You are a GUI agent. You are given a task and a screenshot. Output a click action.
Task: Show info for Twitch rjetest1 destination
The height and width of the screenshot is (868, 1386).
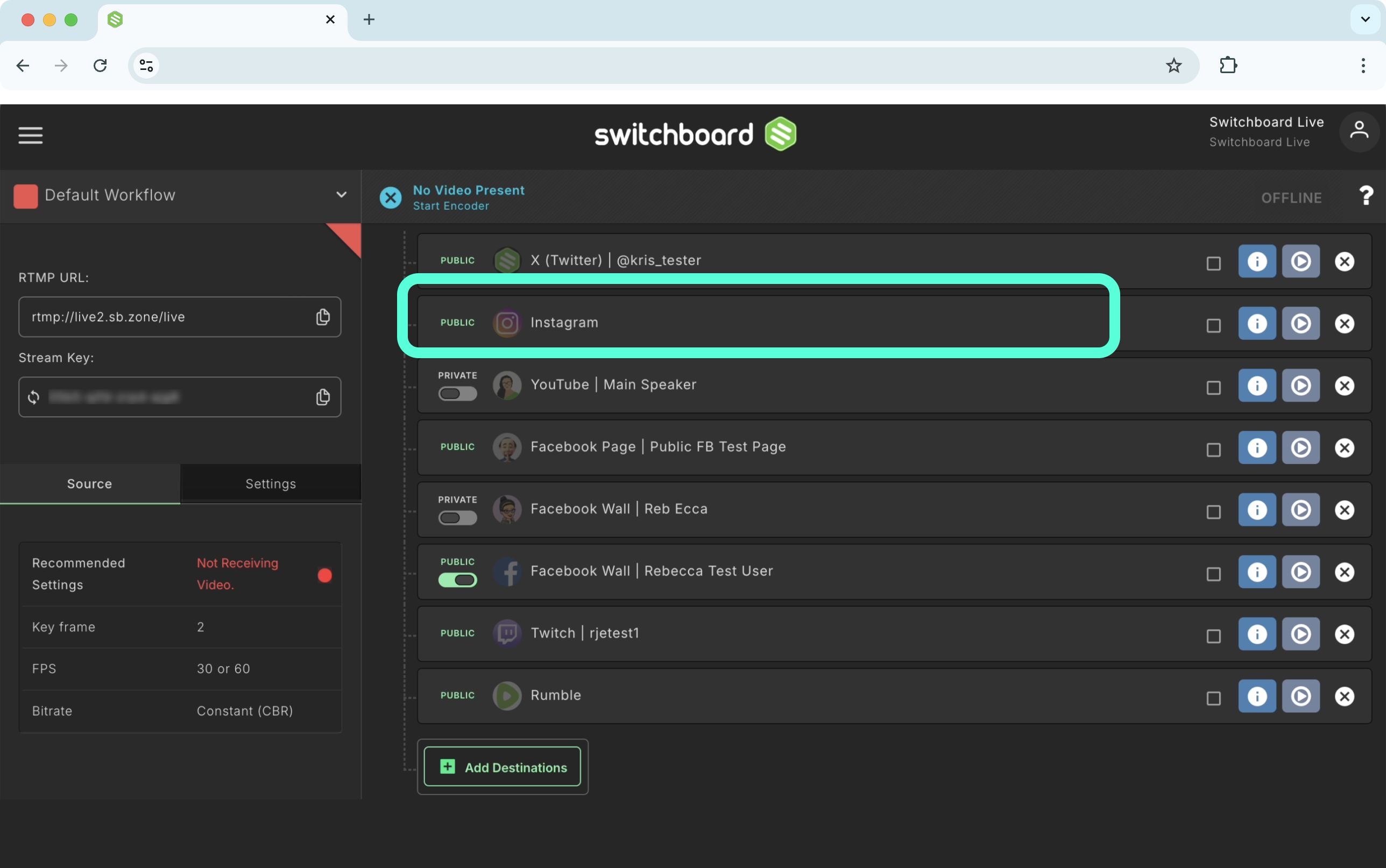click(x=1257, y=634)
